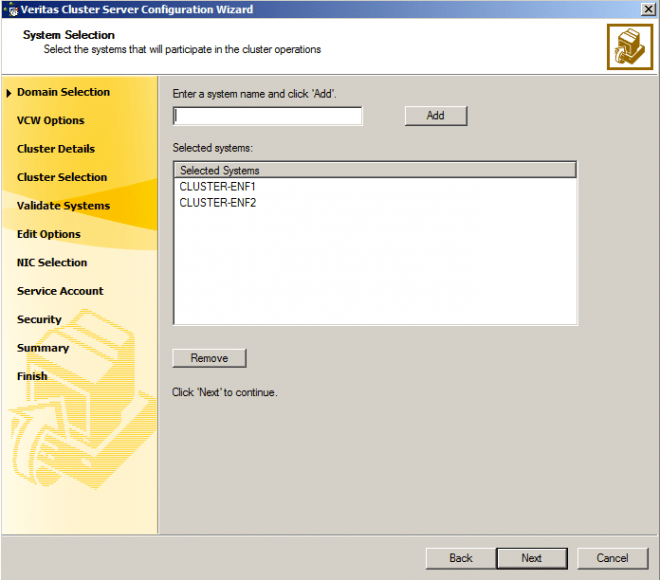Viewport: 660px width, 580px height.
Task: Select the Validate Systems step
Action: [63, 206]
